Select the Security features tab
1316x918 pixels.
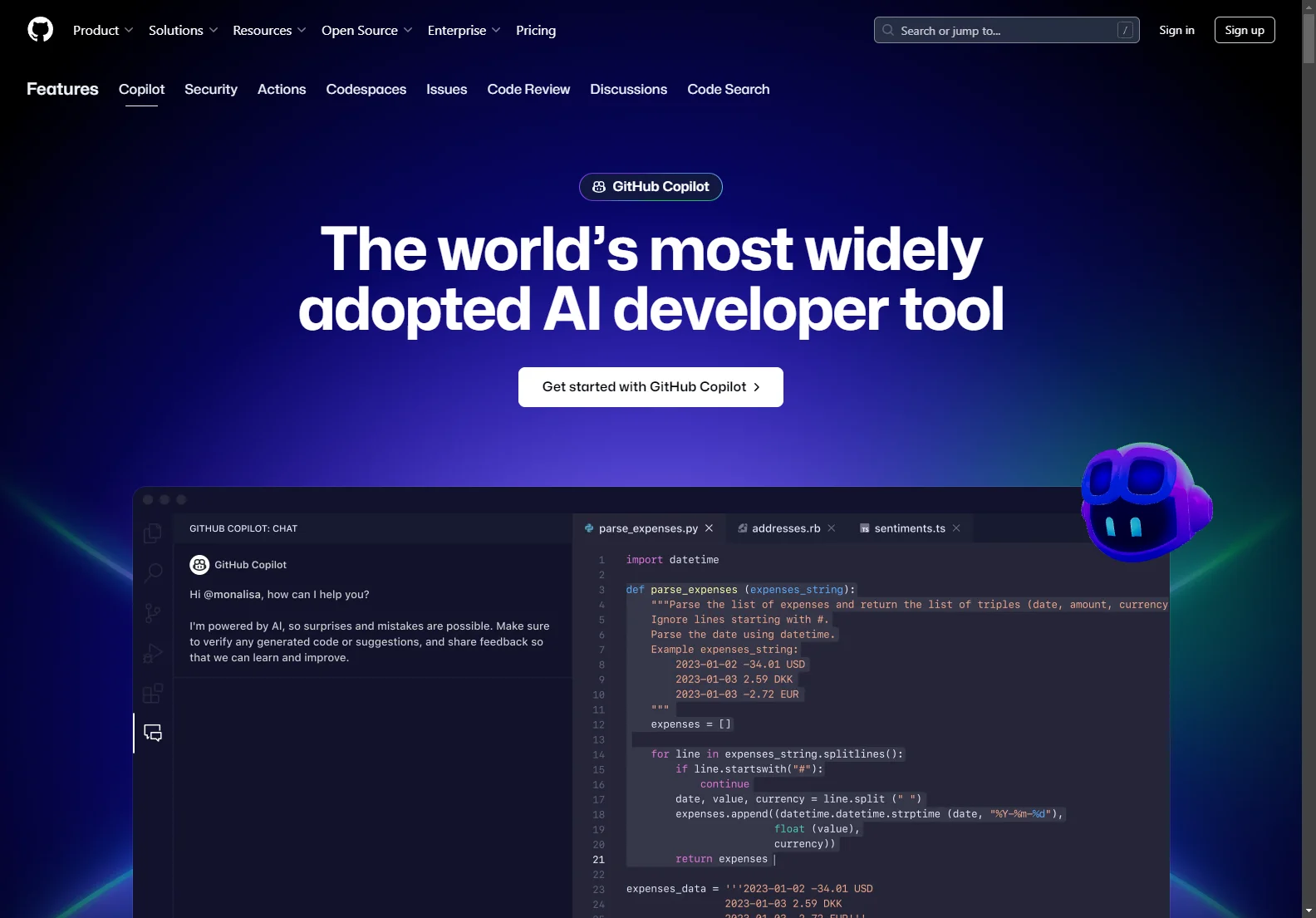[211, 89]
